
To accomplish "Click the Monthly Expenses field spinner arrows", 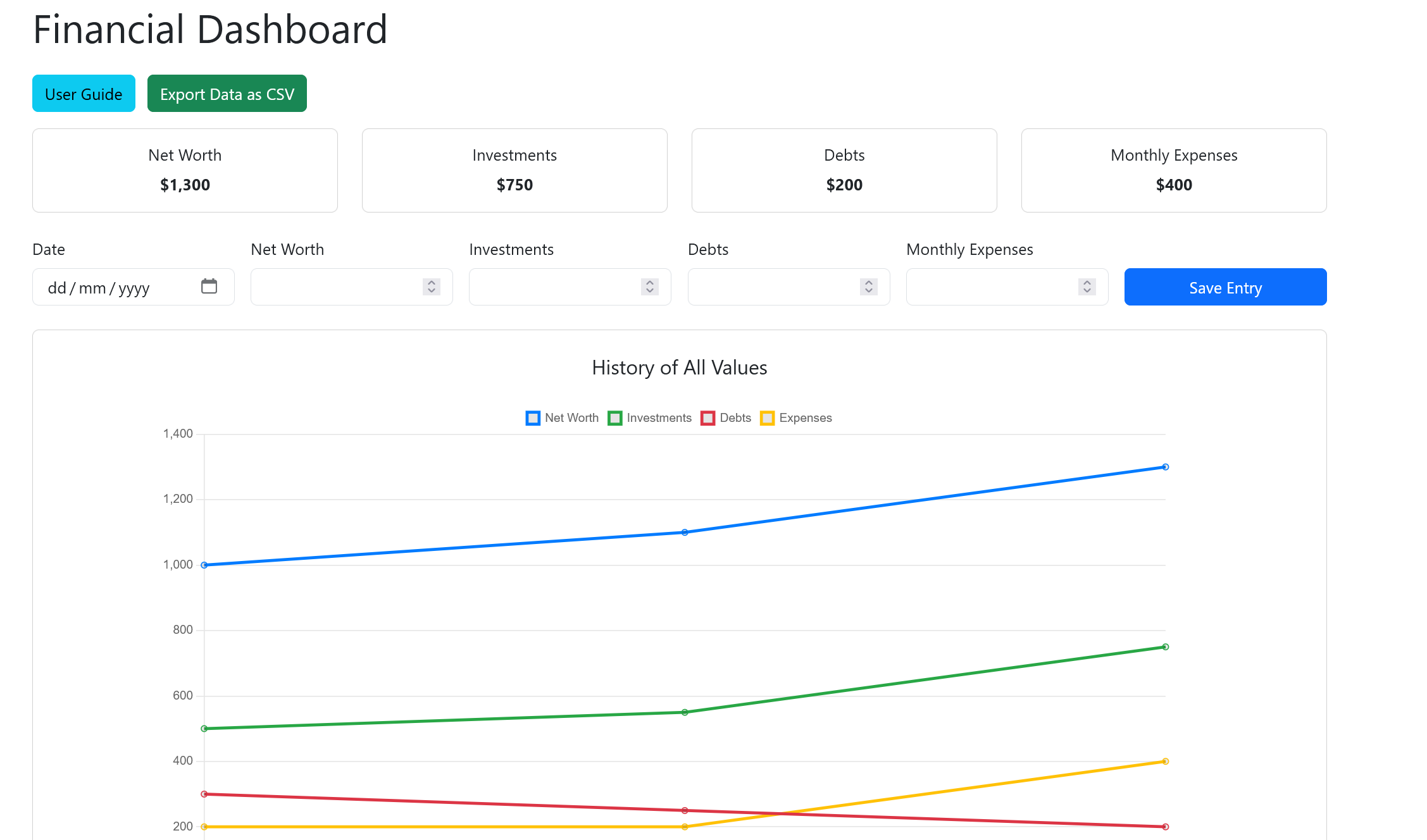I will [x=1087, y=287].
